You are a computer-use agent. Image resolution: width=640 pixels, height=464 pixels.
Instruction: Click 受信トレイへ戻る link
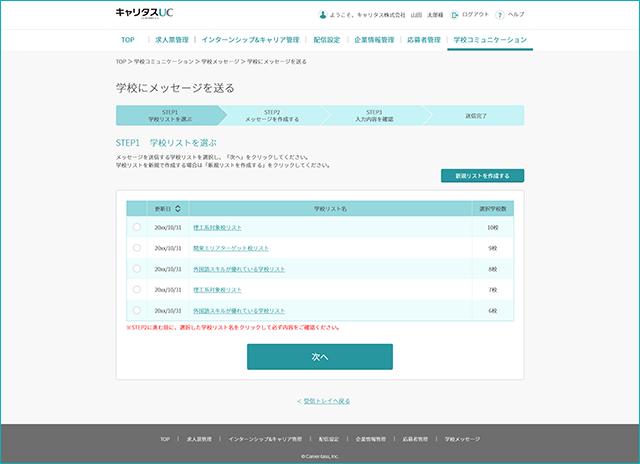click(327, 401)
